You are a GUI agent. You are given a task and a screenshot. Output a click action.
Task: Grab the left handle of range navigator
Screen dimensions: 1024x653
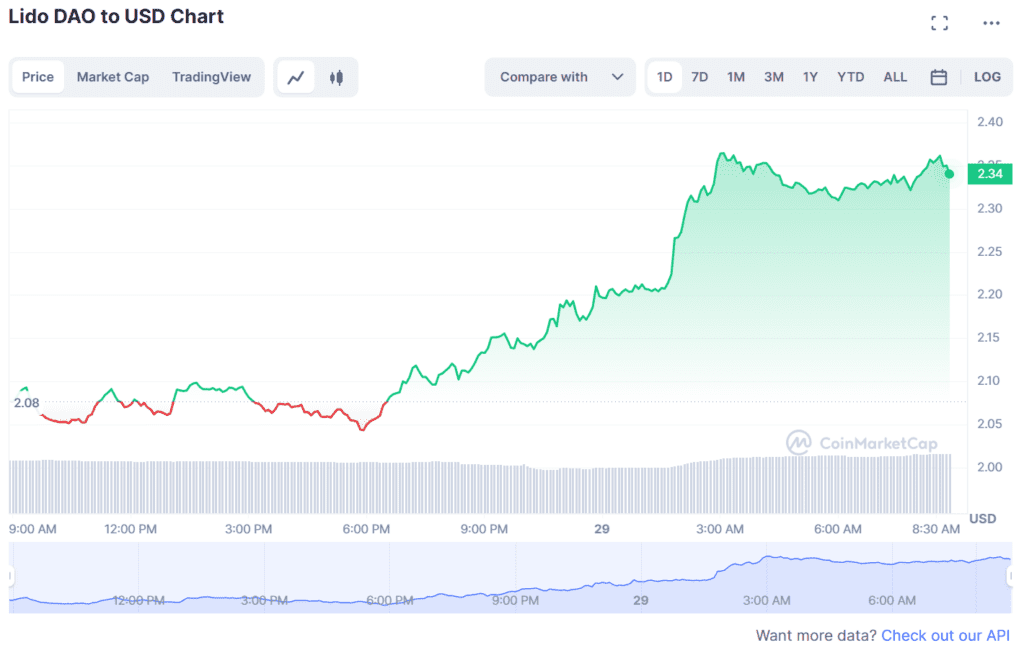coord(11,577)
